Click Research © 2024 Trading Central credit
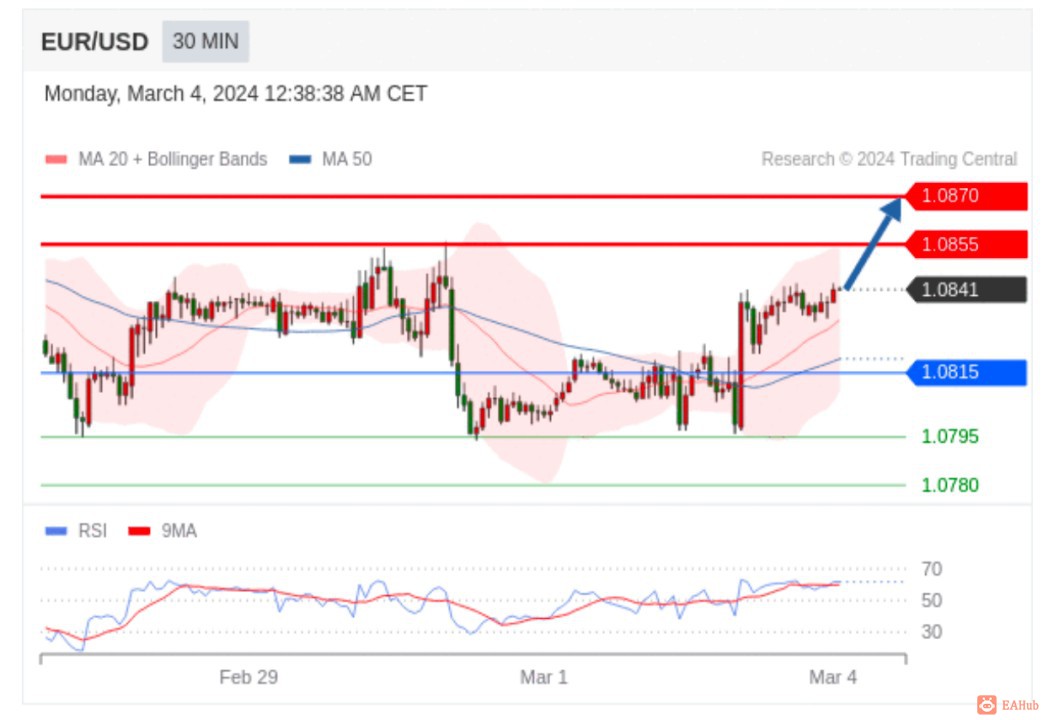1048x720 pixels. (889, 159)
